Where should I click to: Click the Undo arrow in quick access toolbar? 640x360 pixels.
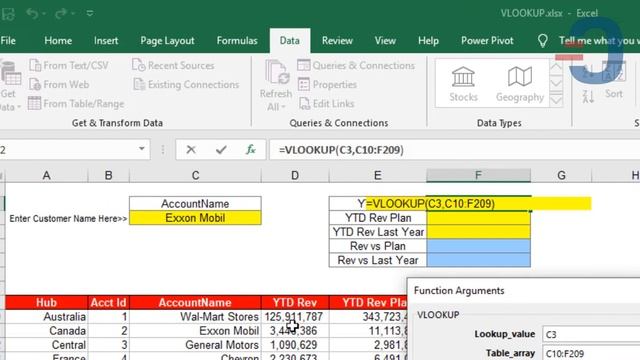click(x=32, y=13)
